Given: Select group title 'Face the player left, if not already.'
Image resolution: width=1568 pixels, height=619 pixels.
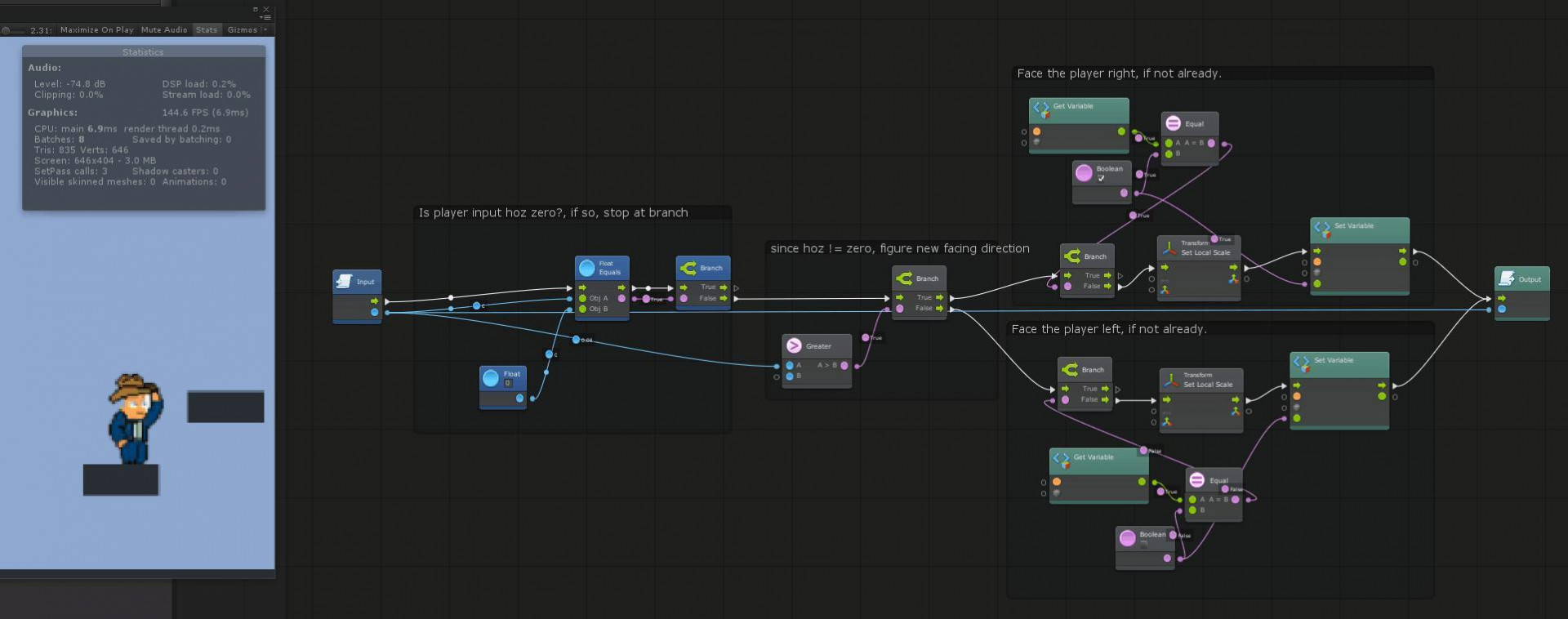Looking at the screenshot, I should 1109,329.
